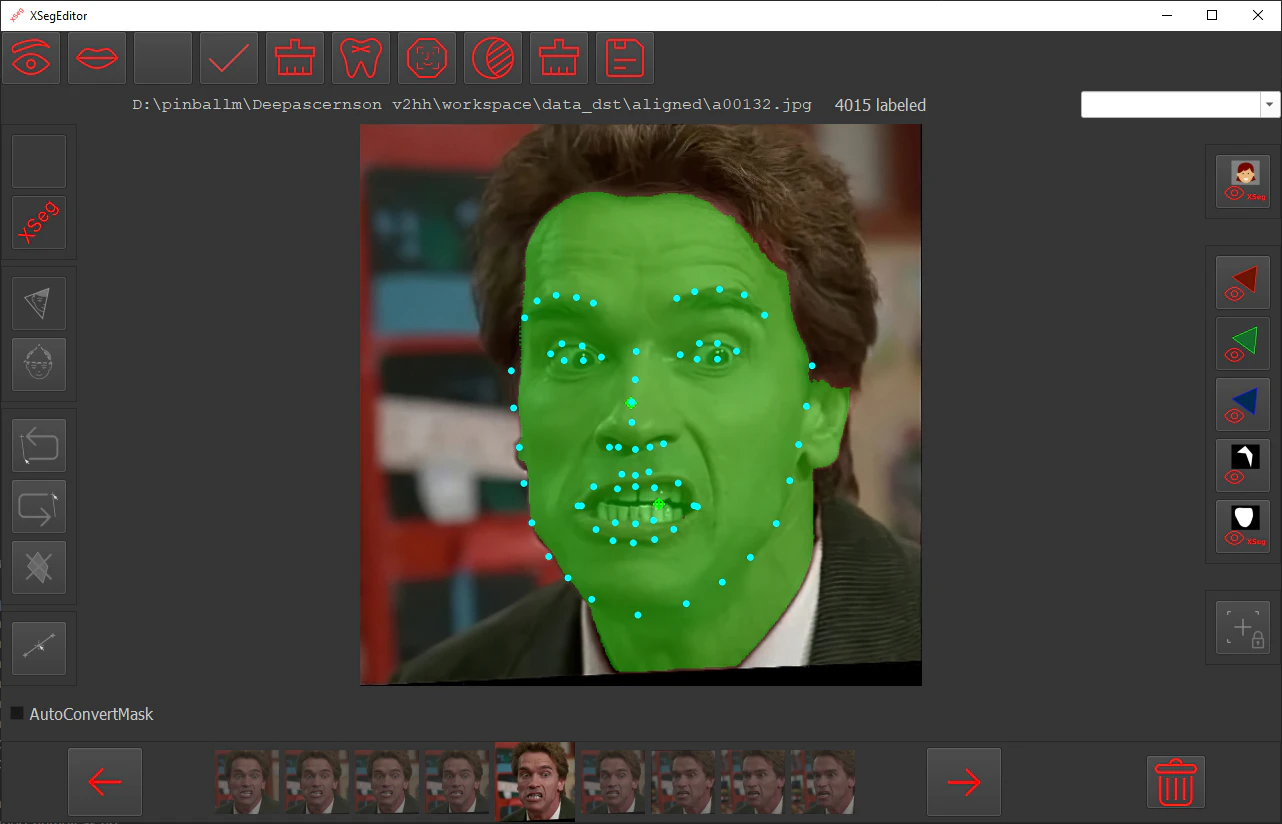Click the XSegEditor title bar app icon
Screen dimensions: 1282x824
pyautogui.click(x=17, y=15)
